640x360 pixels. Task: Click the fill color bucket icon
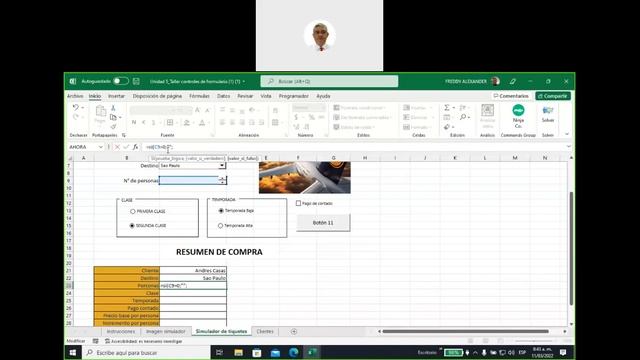click(187, 122)
